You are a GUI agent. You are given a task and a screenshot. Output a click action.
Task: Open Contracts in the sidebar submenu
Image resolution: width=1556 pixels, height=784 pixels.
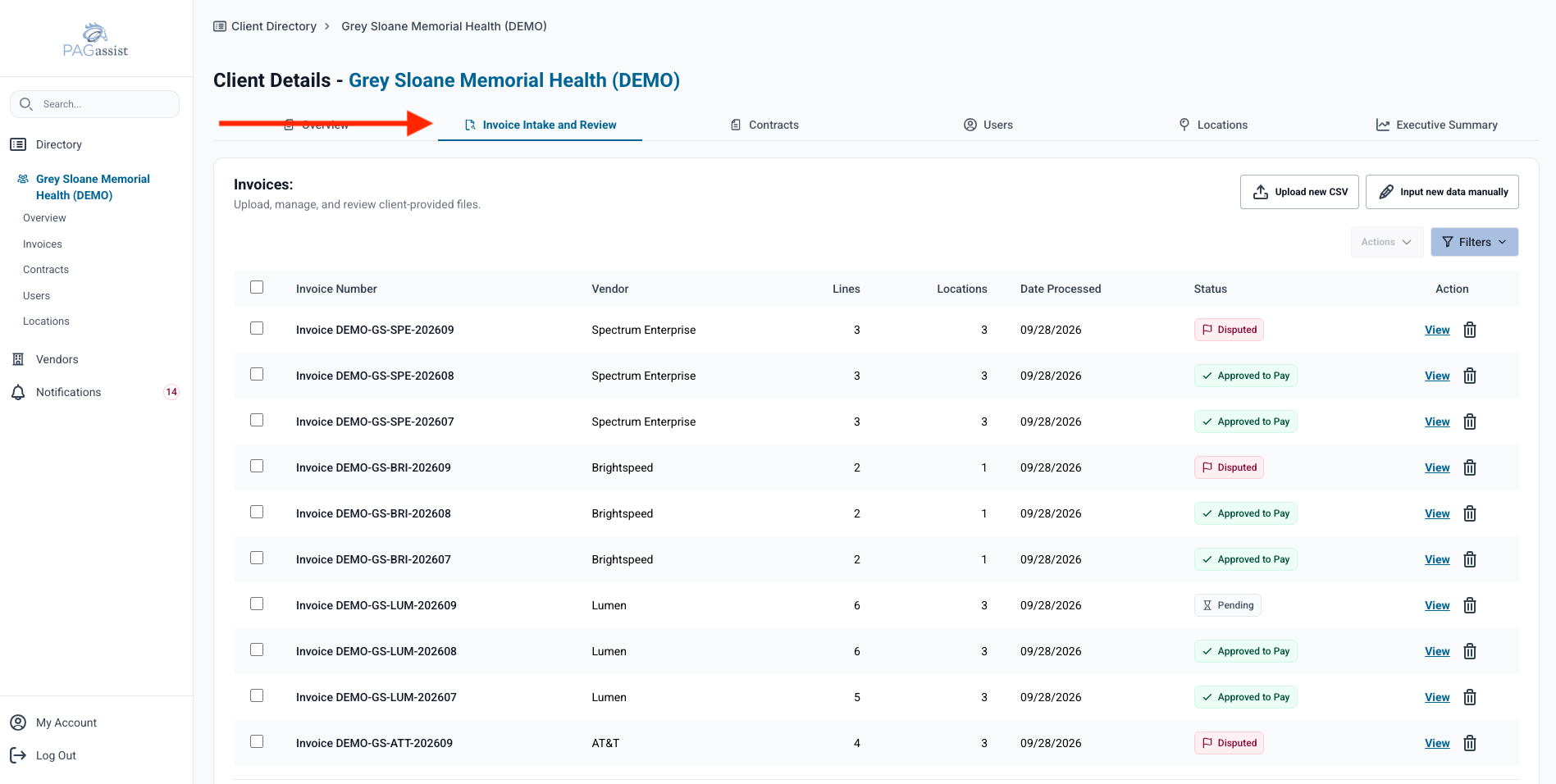[x=46, y=270]
